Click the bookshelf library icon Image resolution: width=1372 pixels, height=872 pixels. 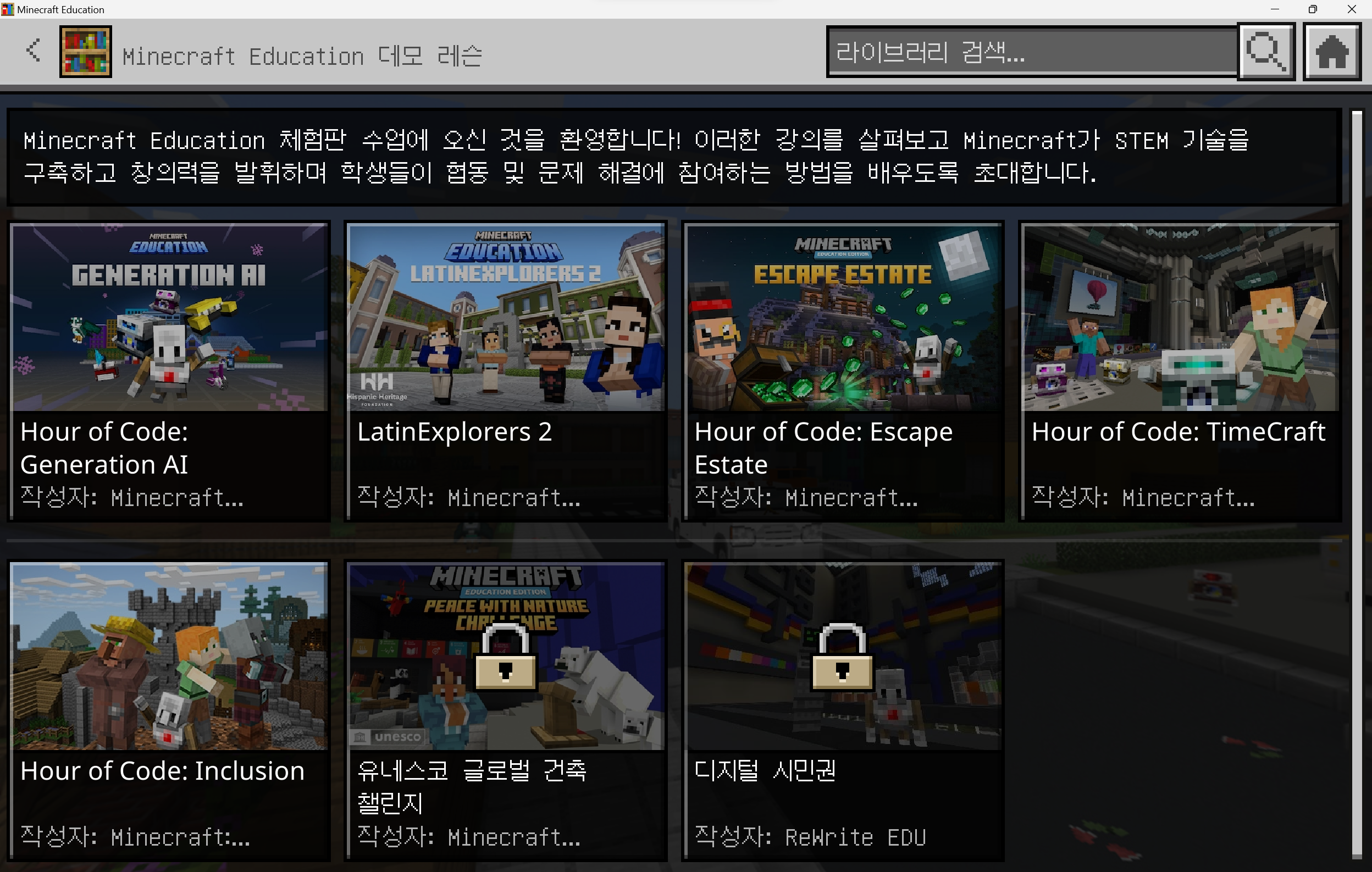point(85,52)
